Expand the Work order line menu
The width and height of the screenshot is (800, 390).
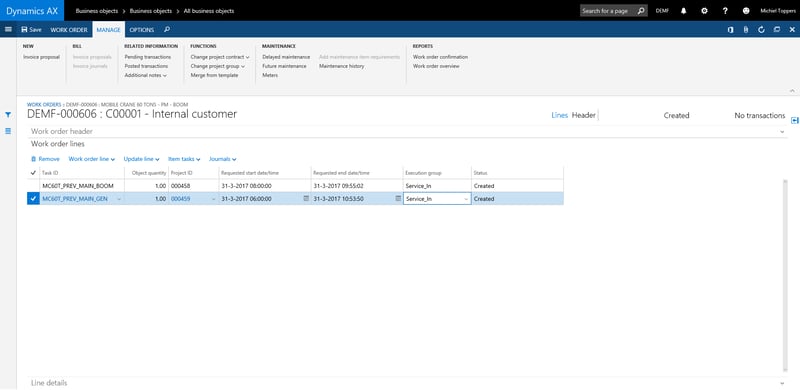[x=92, y=159]
